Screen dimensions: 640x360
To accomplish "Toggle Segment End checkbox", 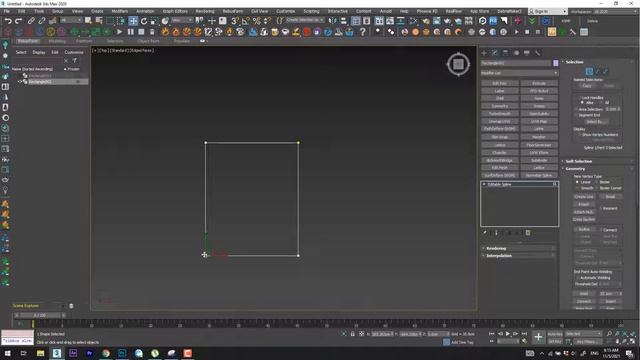I will coord(577,115).
